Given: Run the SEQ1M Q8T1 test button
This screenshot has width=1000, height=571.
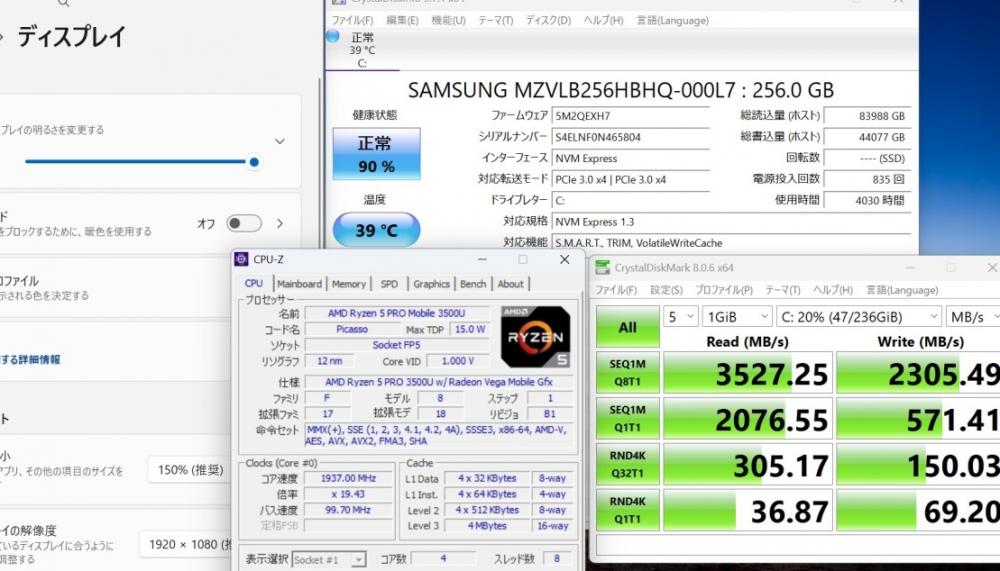Looking at the screenshot, I should point(628,373).
